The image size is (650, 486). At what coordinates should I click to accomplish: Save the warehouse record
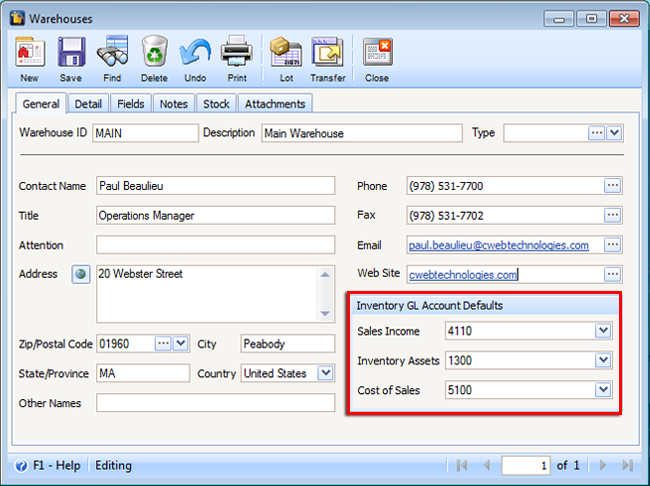71,52
